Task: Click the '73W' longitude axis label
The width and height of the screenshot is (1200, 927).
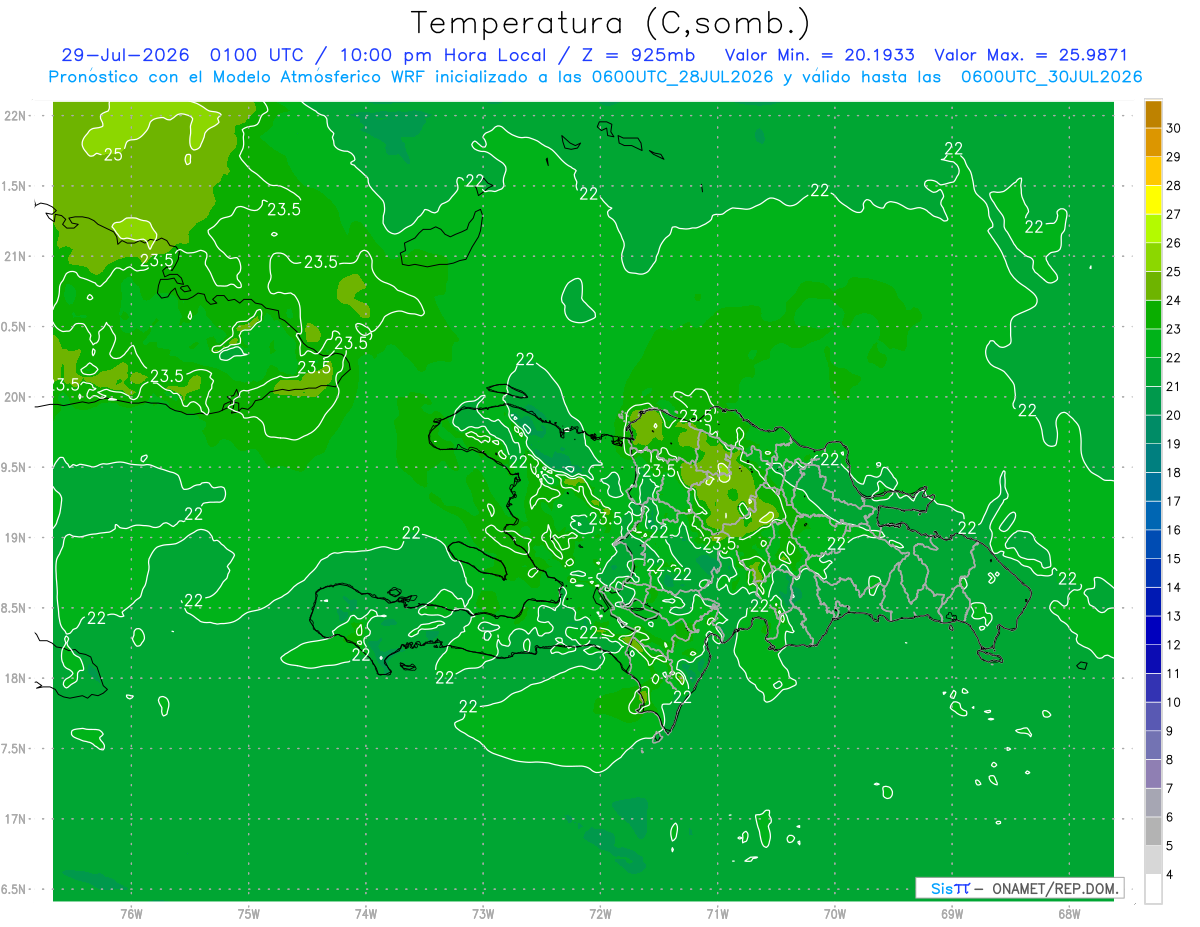Action: click(x=483, y=914)
